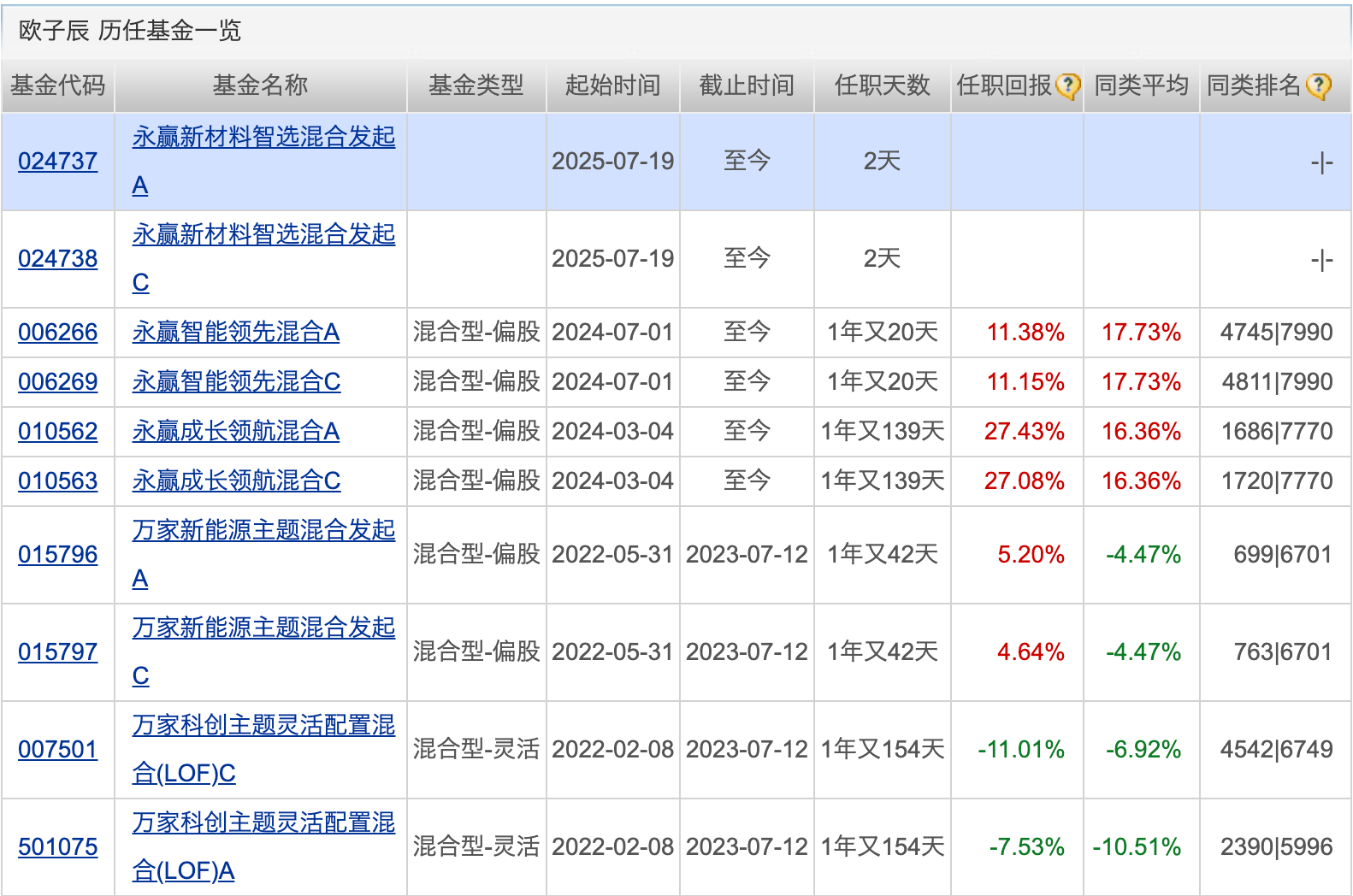This screenshot has width=1353, height=896.
Task: Select the -11.01% return value
Action: coord(1021,749)
